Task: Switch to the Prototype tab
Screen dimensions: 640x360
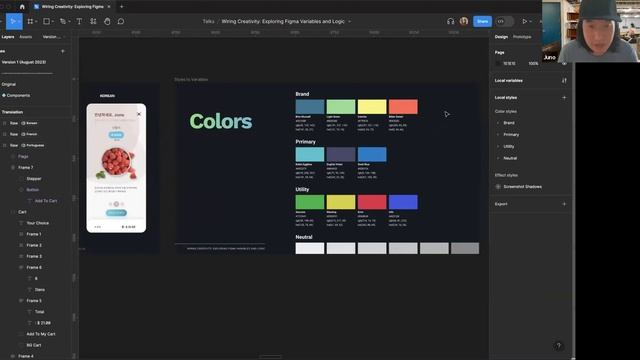Action: (522, 37)
